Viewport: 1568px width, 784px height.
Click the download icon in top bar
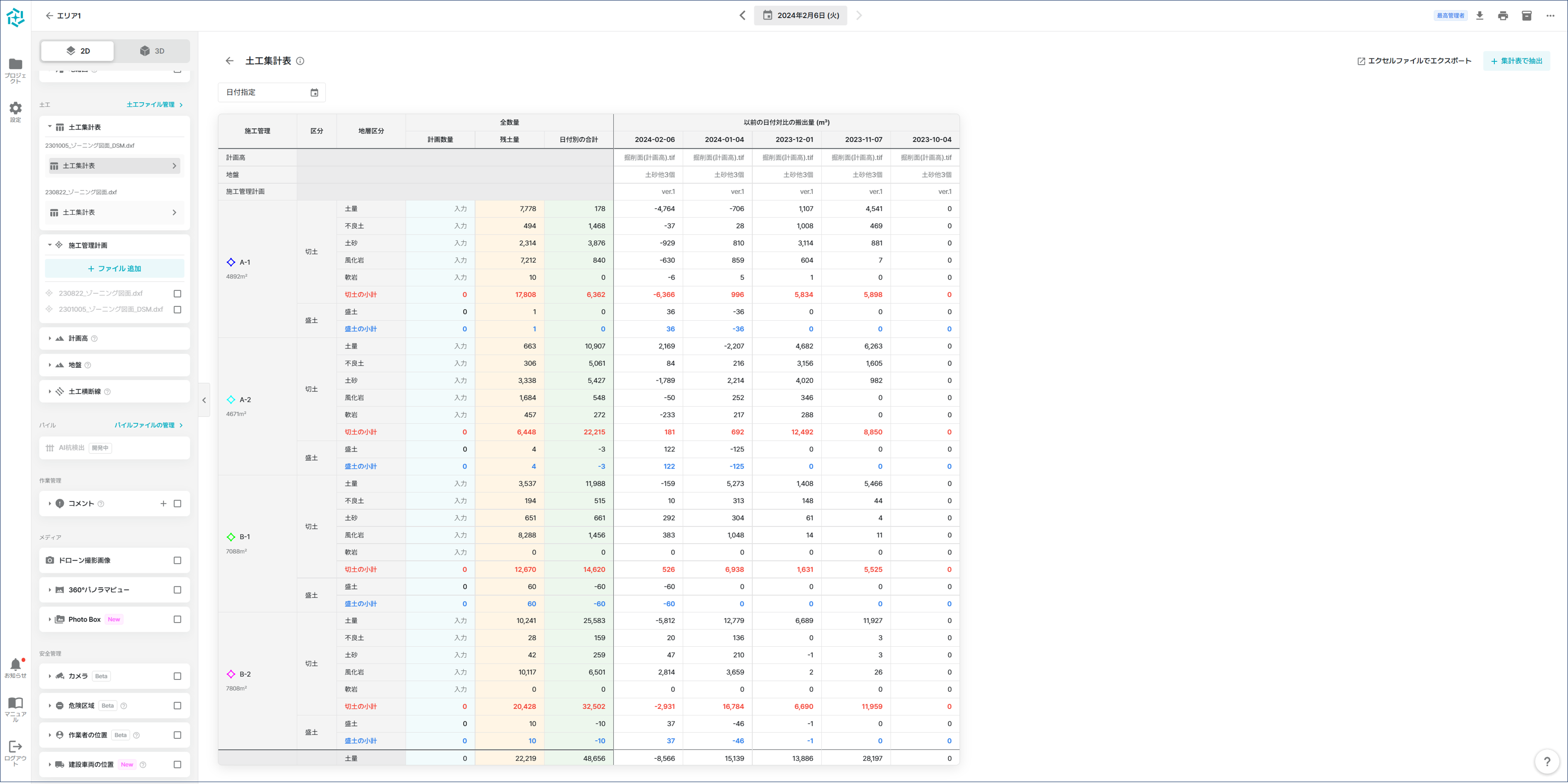[x=1479, y=16]
